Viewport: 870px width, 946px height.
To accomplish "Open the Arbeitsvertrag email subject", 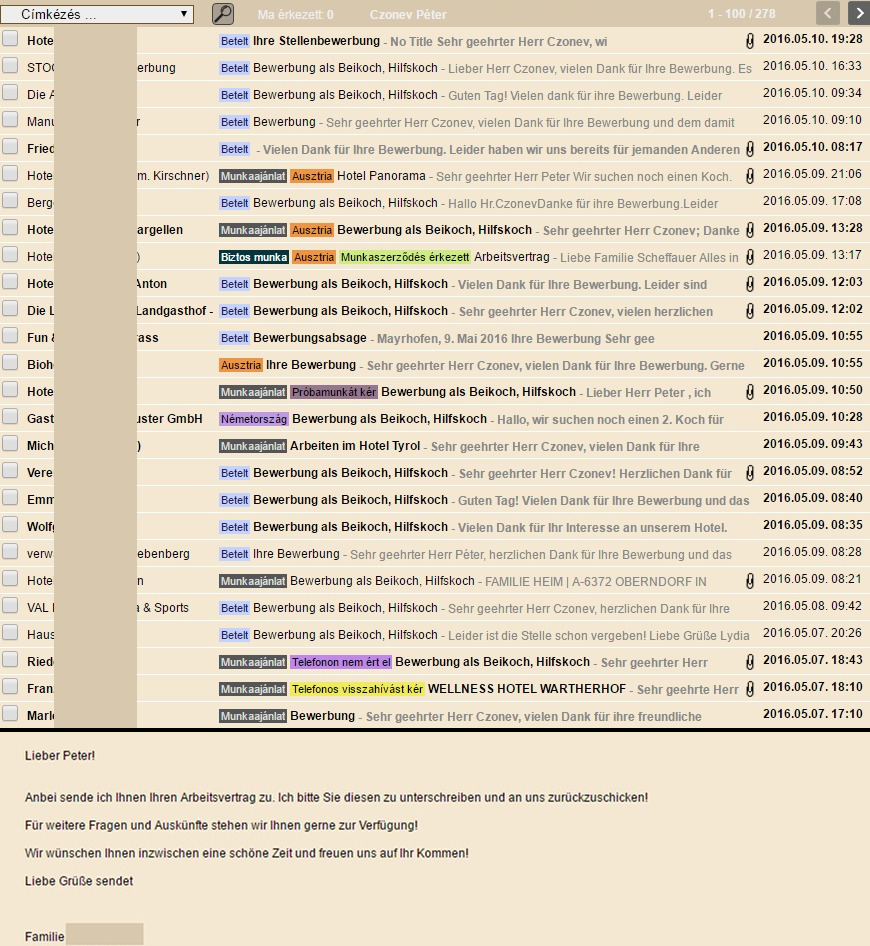I will click(x=512, y=257).
